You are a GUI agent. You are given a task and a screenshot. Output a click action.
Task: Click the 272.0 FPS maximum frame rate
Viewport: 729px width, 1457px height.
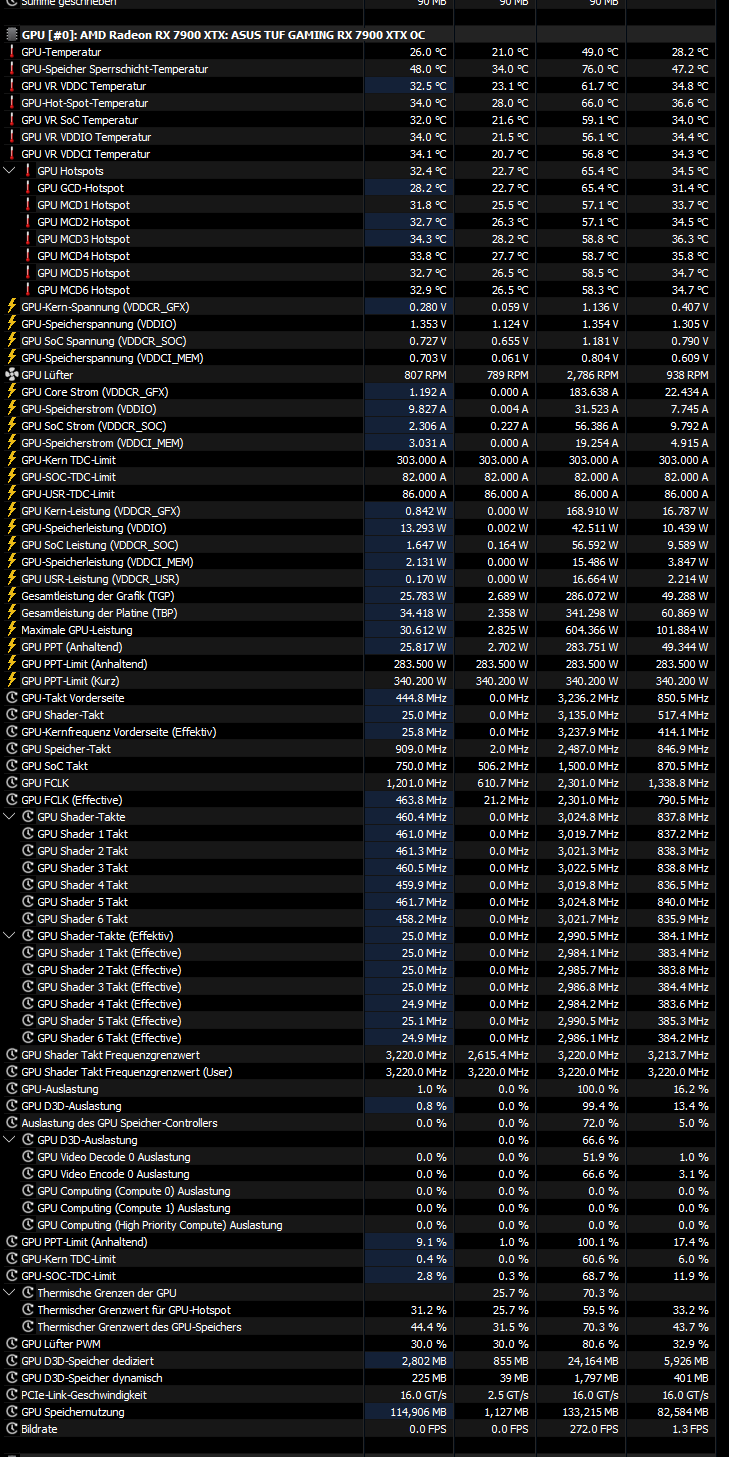click(594, 1428)
